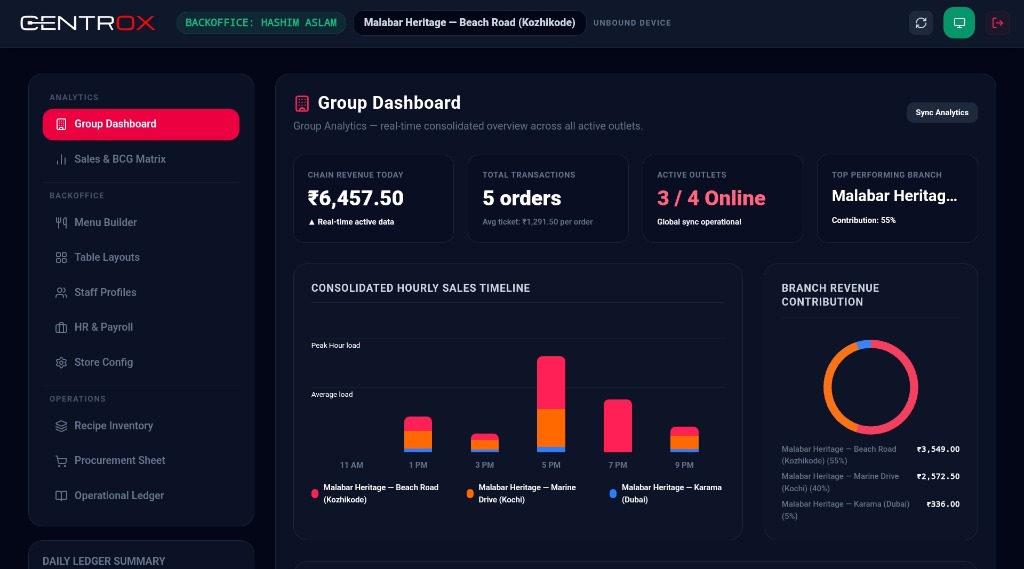This screenshot has width=1024, height=569.
Task: Click the 5 PM sales bar
Action: point(551,404)
